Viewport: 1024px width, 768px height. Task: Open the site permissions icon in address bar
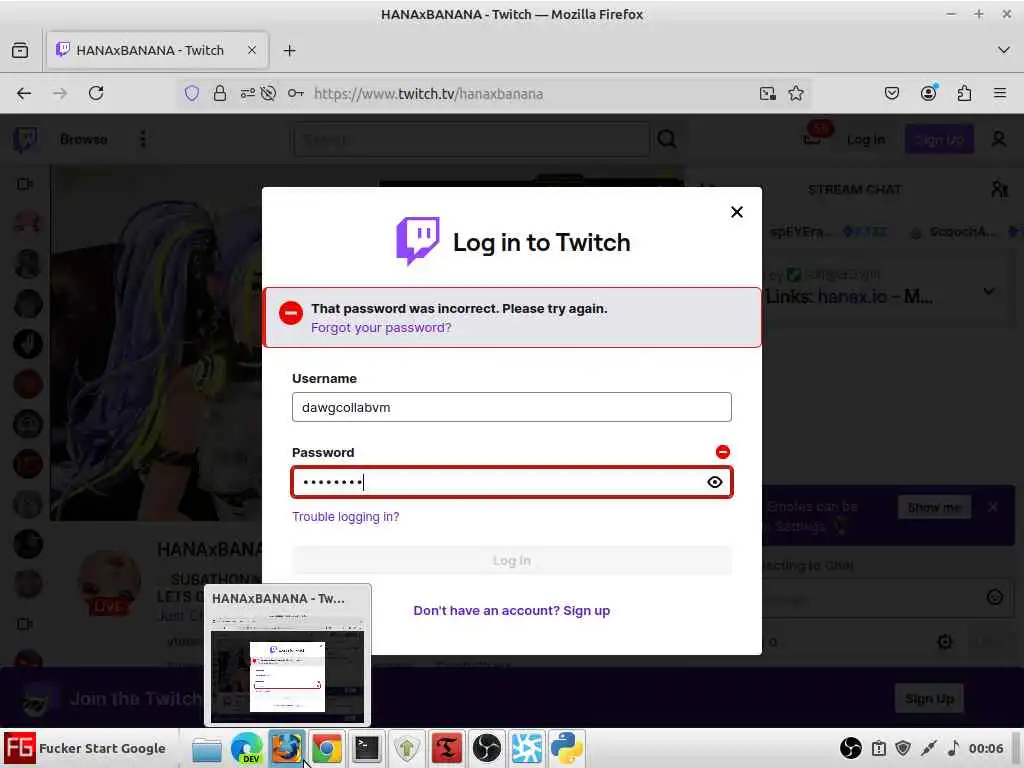click(x=248, y=93)
